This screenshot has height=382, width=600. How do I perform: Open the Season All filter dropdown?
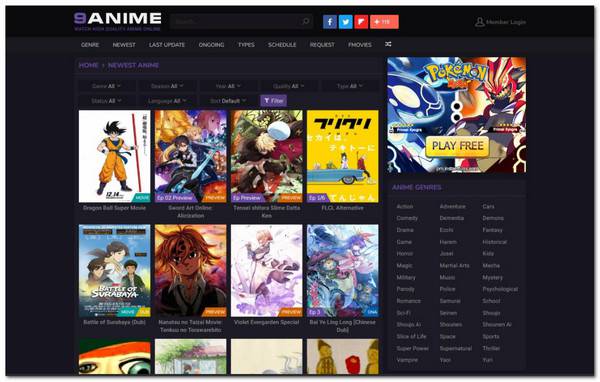pos(167,86)
